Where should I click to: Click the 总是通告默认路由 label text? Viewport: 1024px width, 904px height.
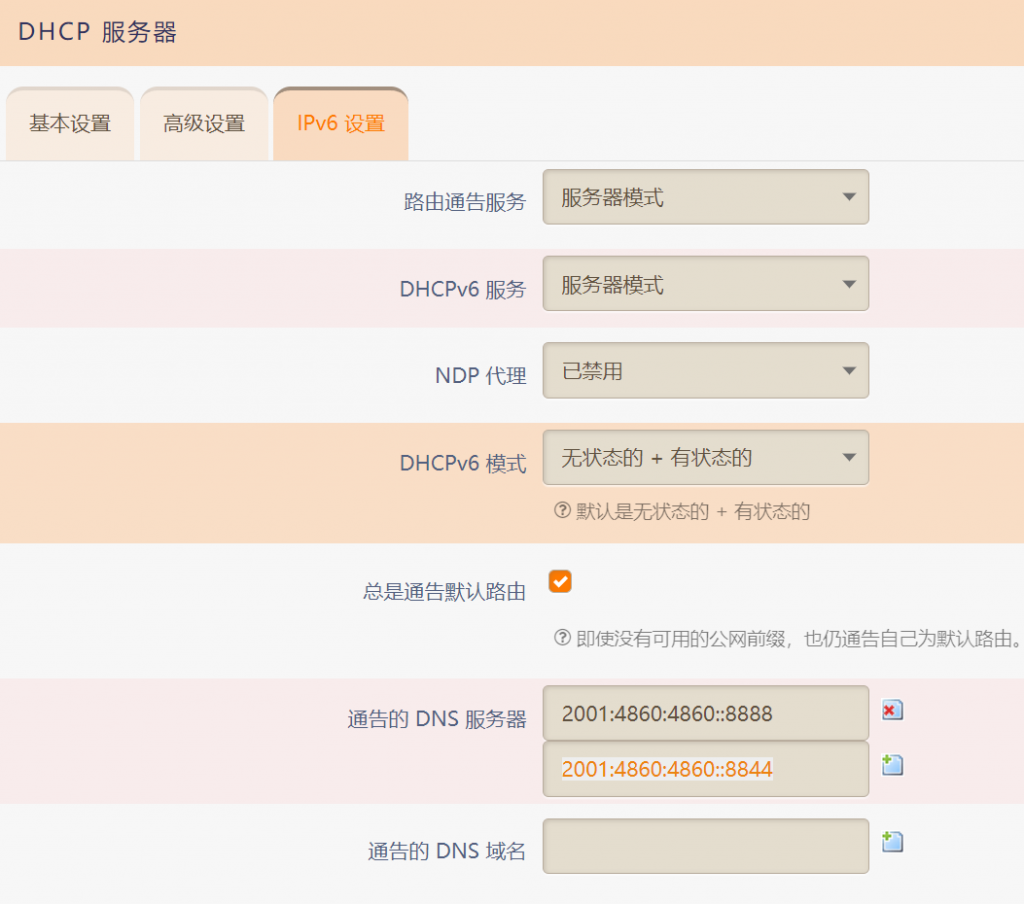click(444, 591)
